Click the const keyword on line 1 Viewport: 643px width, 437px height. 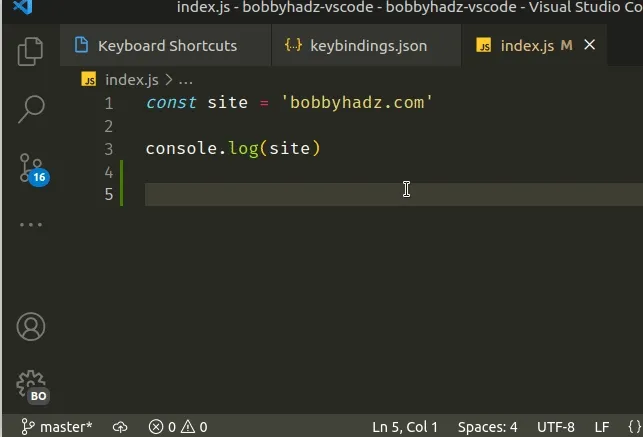(171, 102)
